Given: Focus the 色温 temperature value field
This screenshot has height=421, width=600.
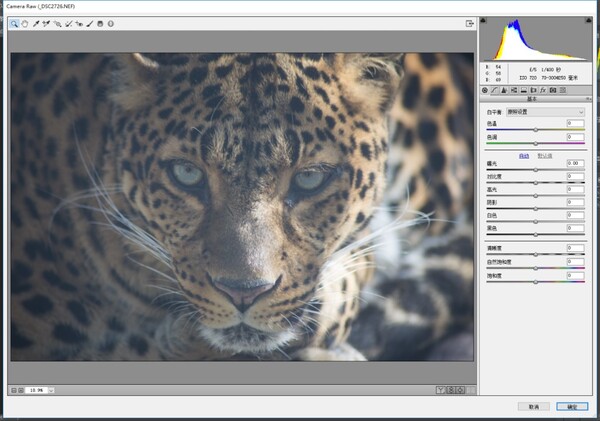Looking at the screenshot, I should [x=576, y=123].
